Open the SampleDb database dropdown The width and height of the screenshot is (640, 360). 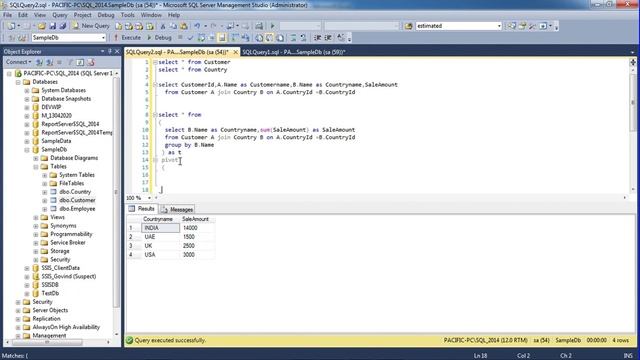[x=103, y=38]
